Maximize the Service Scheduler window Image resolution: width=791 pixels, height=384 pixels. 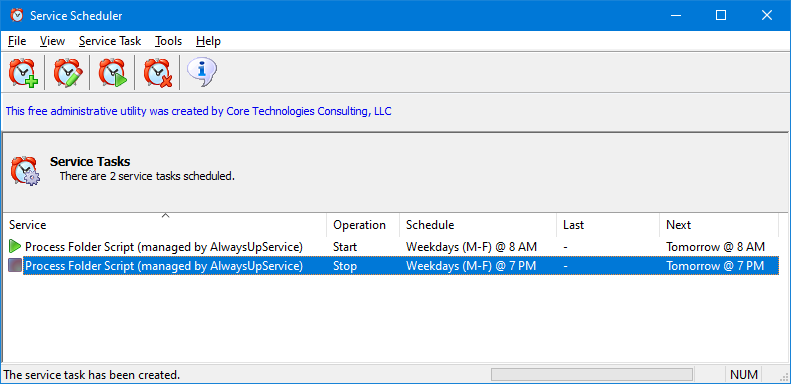point(721,16)
